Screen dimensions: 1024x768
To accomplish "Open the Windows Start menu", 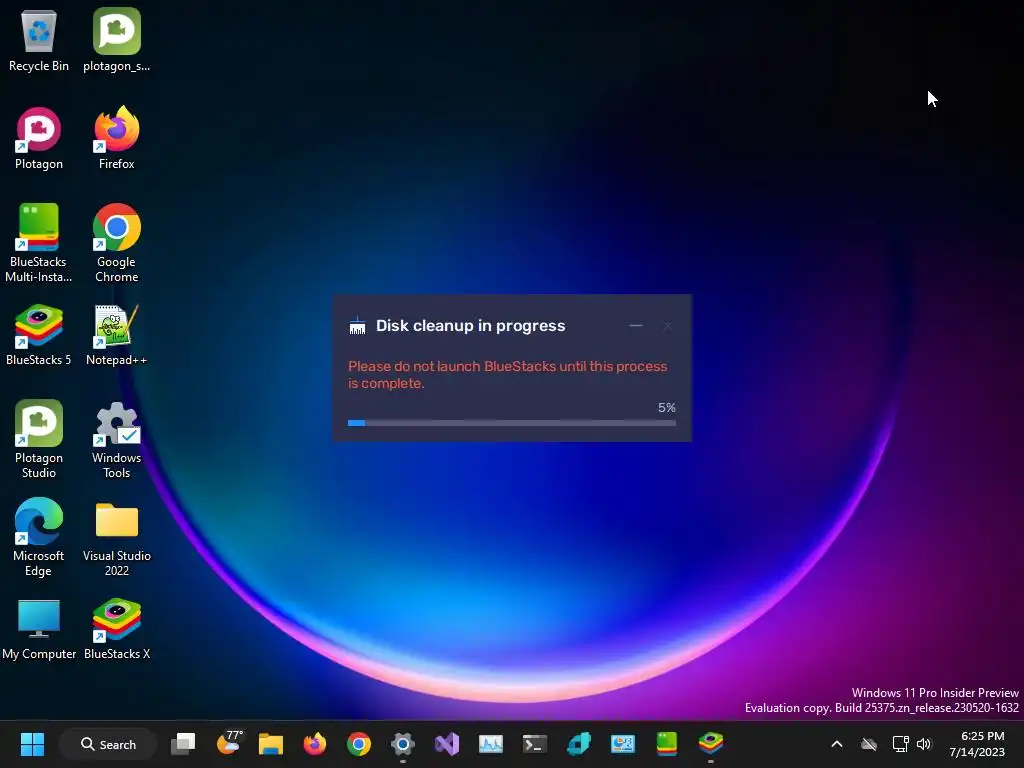I will coord(32,744).
